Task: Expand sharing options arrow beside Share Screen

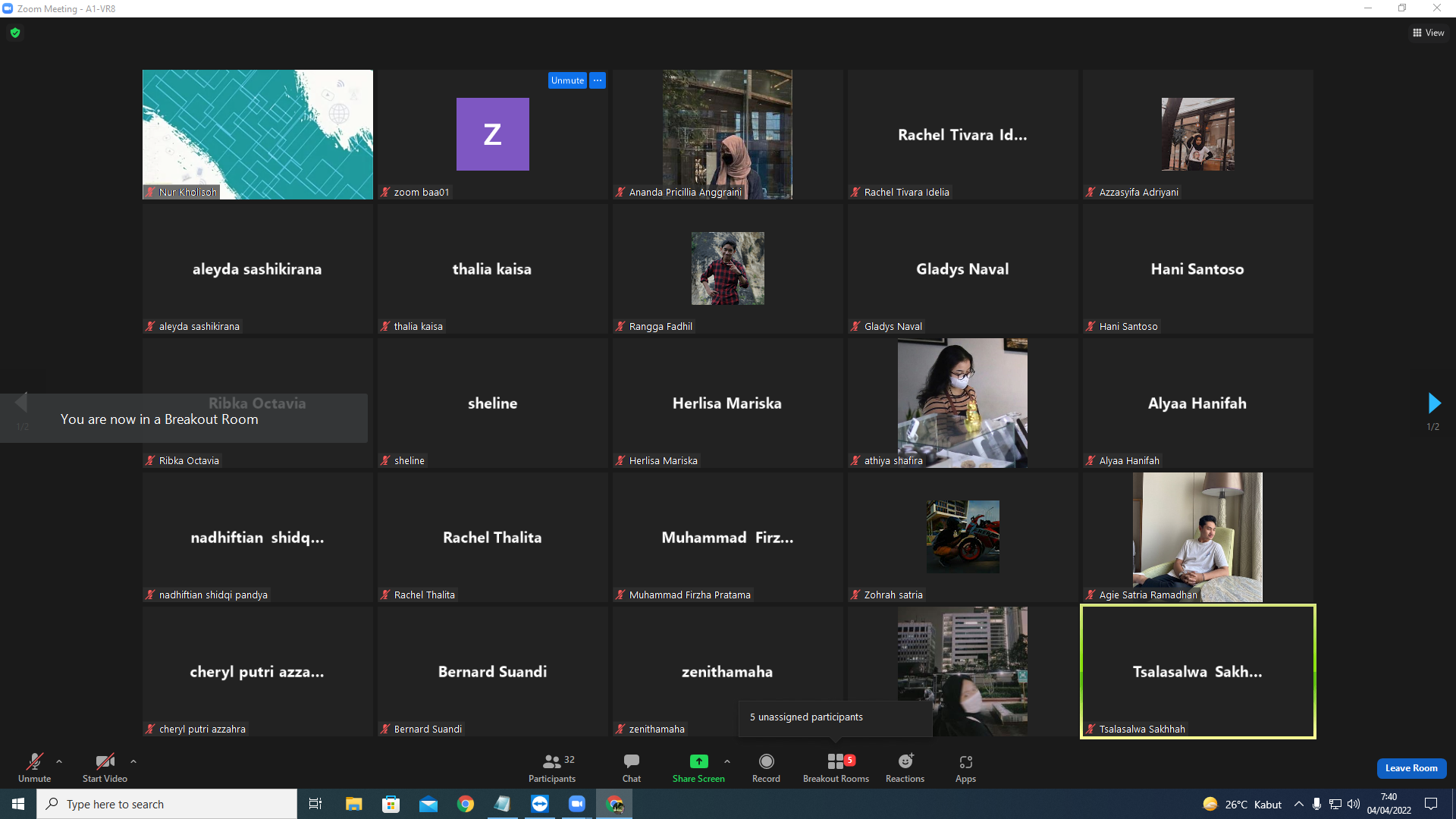Action: (727, 761)
